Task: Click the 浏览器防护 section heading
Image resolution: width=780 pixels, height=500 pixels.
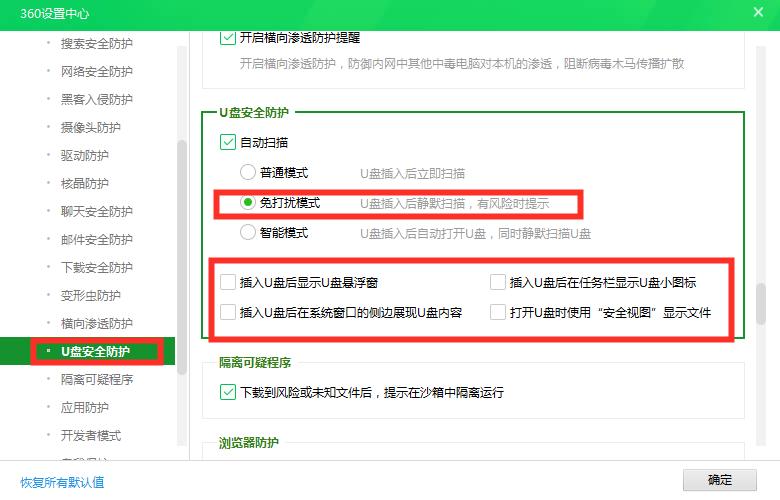Action: coord(249,442)
